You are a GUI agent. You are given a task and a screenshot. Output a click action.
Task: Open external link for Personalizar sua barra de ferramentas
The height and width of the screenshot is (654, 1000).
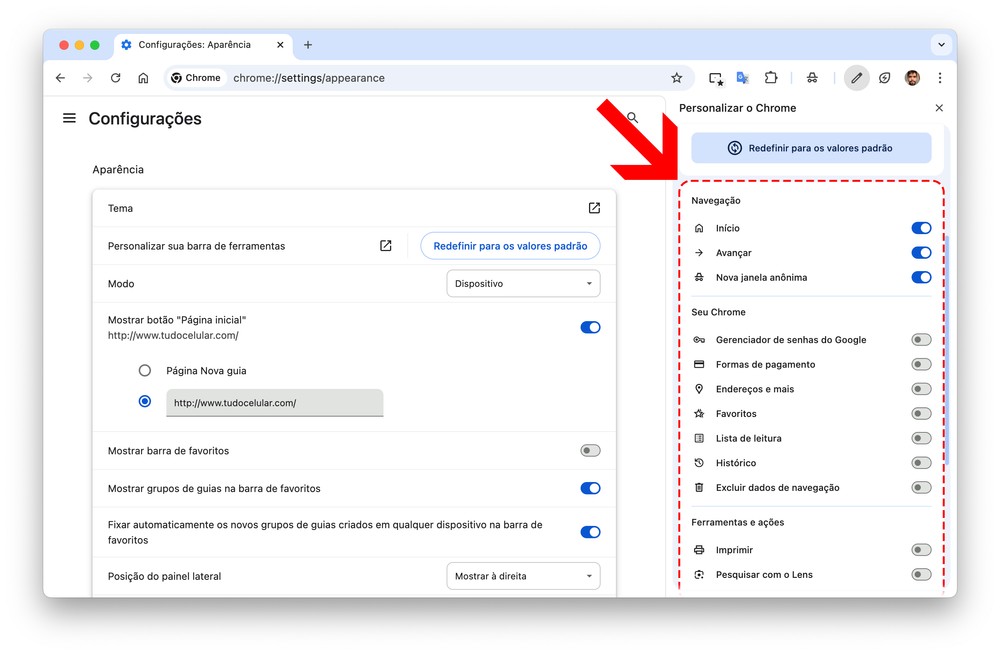386,246
